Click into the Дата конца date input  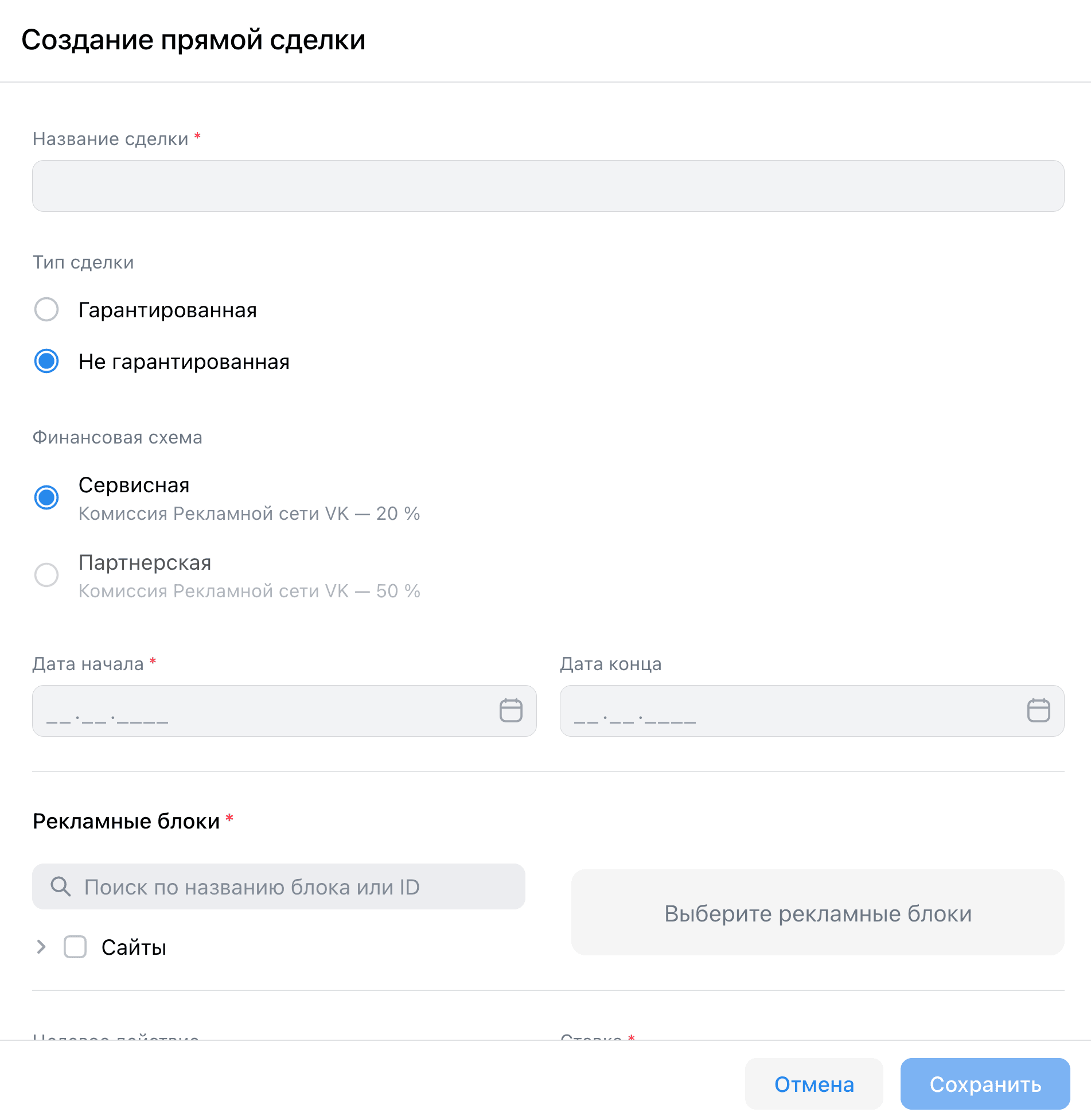click(786, 711)
